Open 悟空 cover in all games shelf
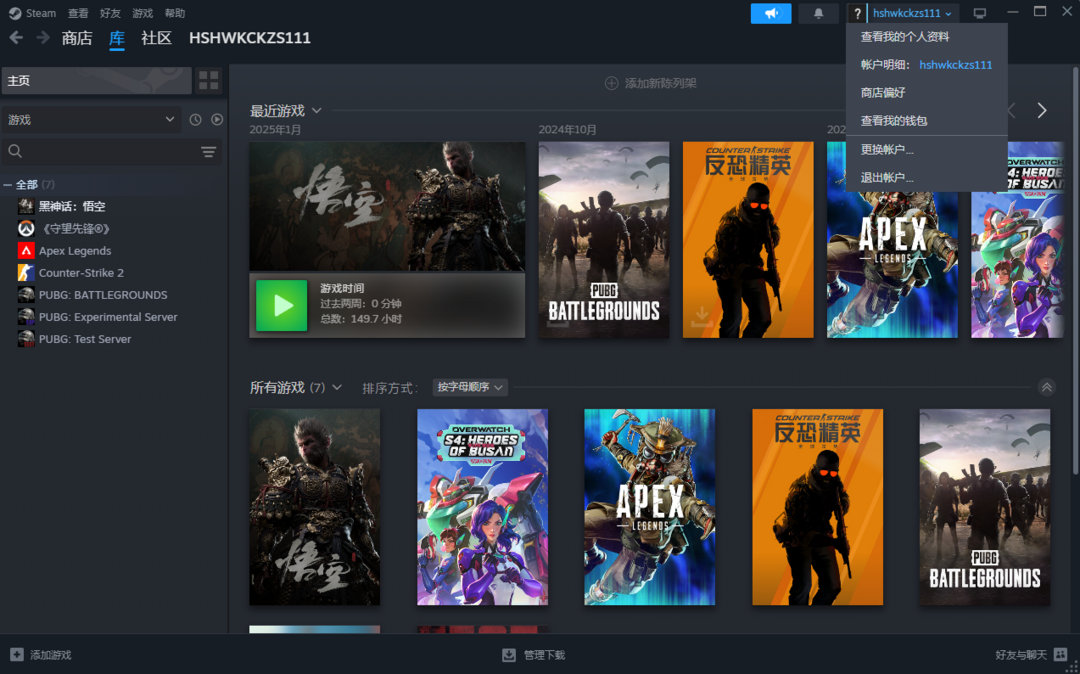 315,507
